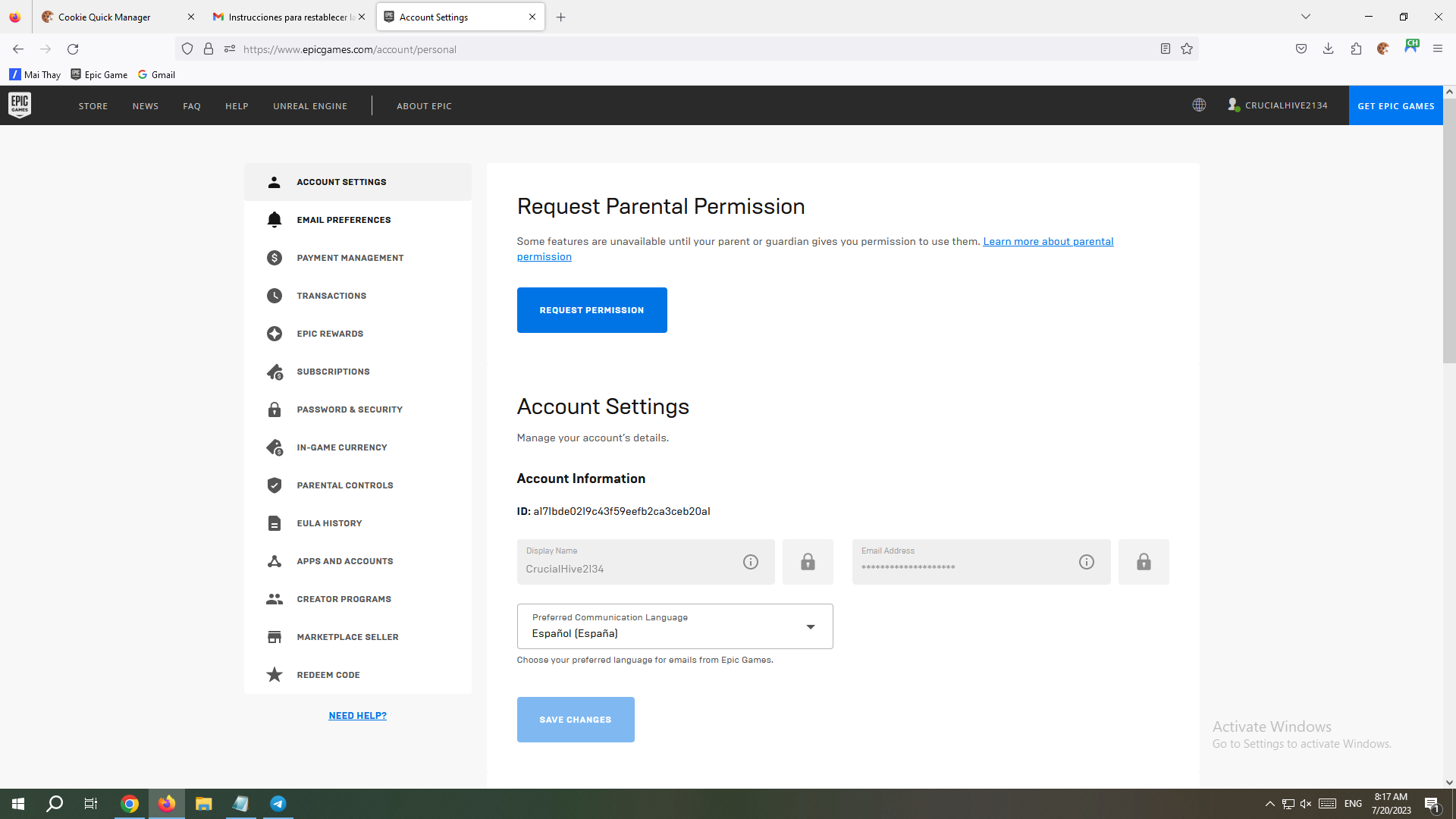Image resolution: width=1456 pixels, height=819 pixels.
Task: Click the site security padlock icon
Action: (209, 49)
